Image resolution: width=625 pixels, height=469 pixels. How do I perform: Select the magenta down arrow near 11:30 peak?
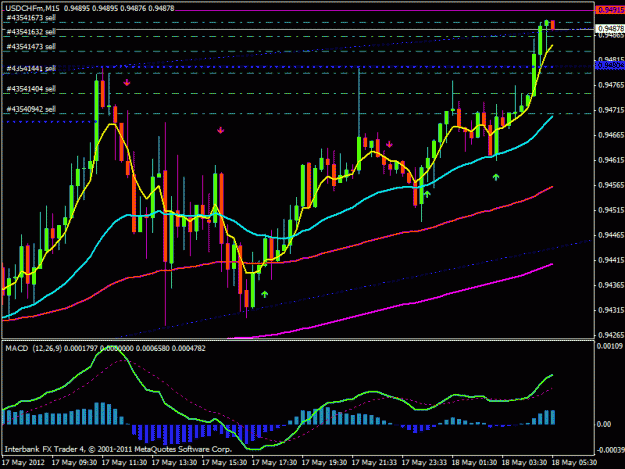point(126,82)
